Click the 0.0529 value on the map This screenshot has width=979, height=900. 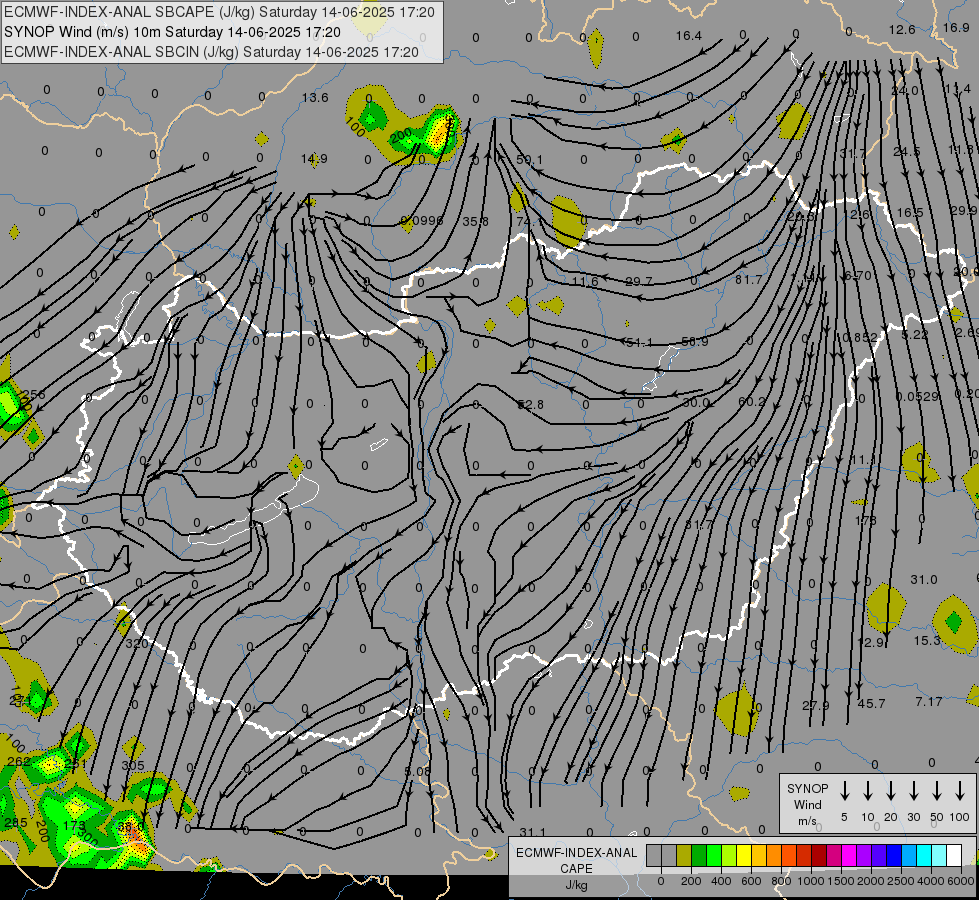point(917,397)
